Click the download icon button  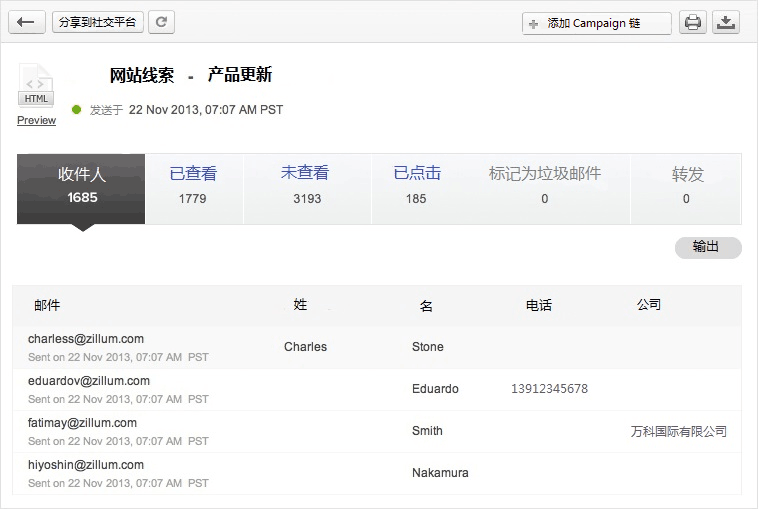pos(727,22)
